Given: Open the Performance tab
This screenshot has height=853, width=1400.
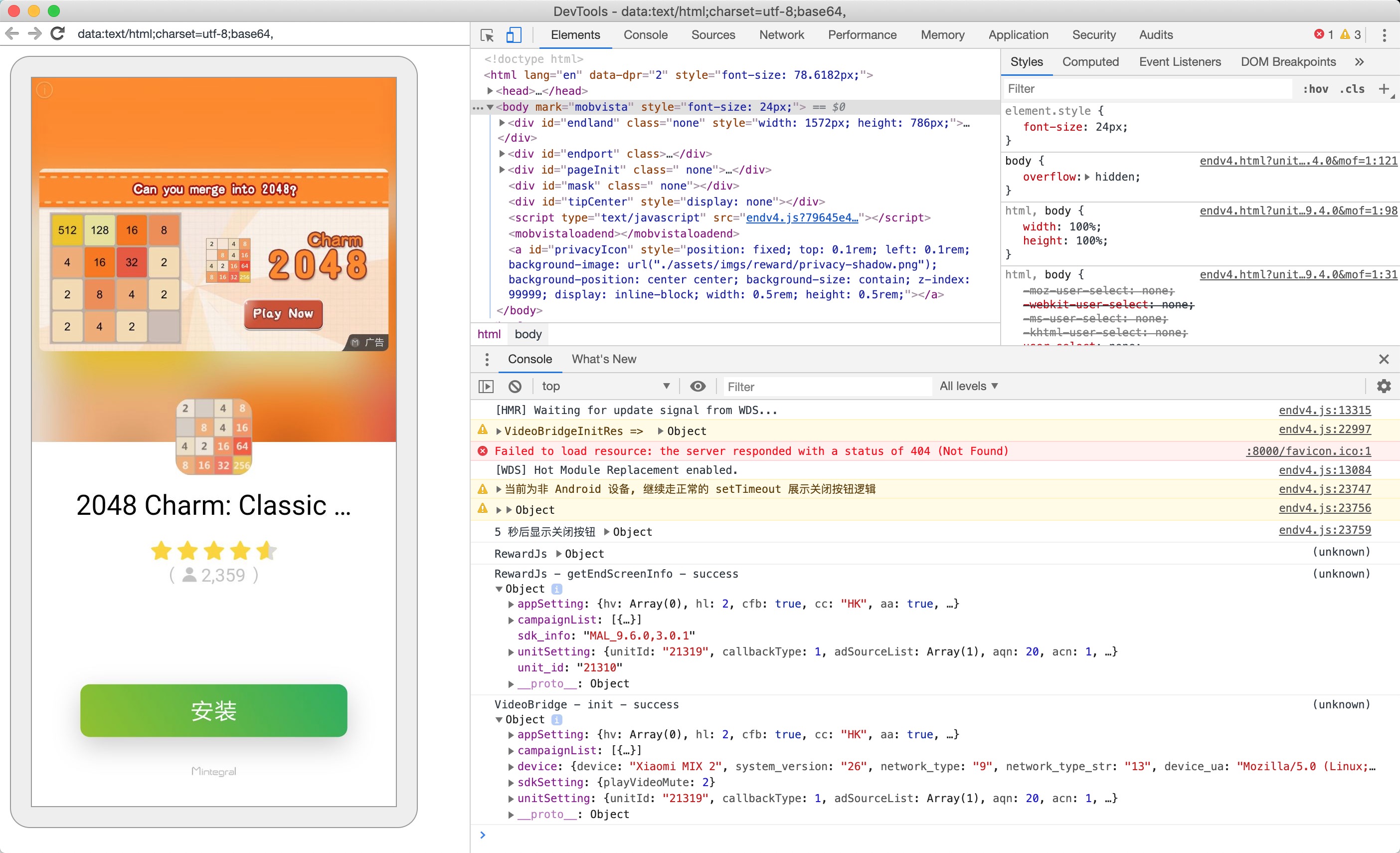Looking at the screenshot, I should click(x=862, y=34).
